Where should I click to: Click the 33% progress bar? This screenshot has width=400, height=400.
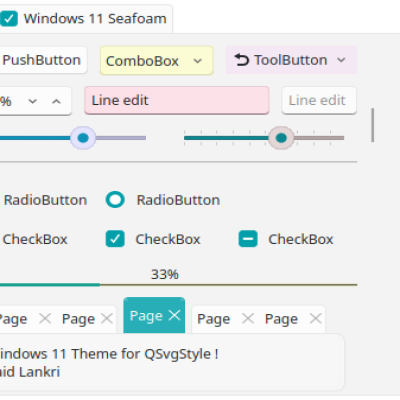click(178, 285)
